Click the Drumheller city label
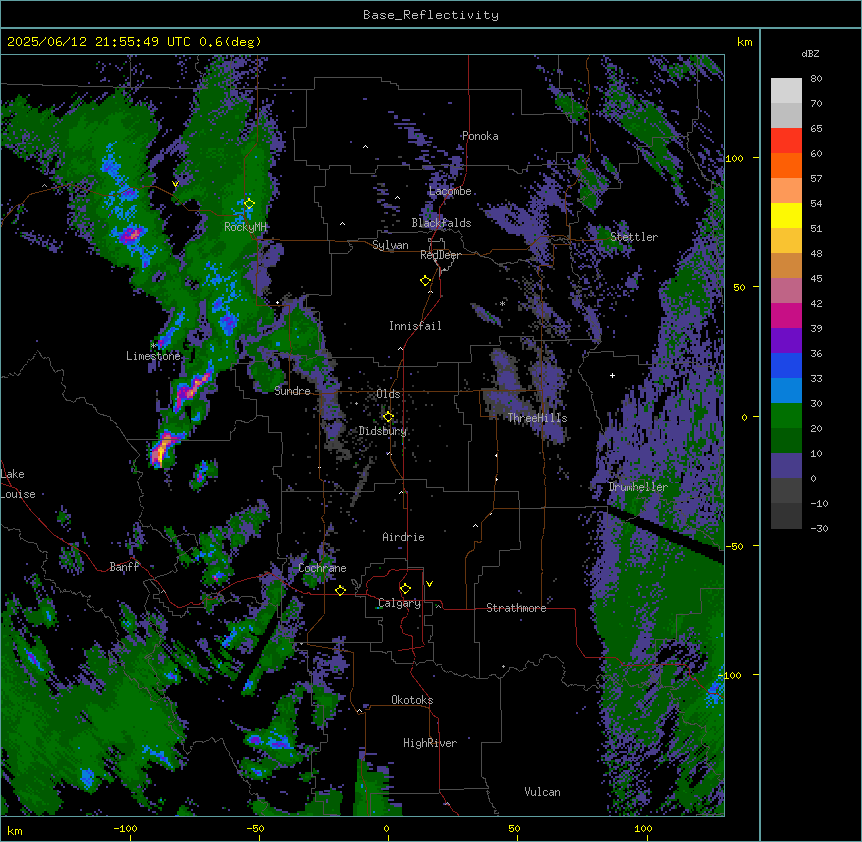 click(638, 487)
